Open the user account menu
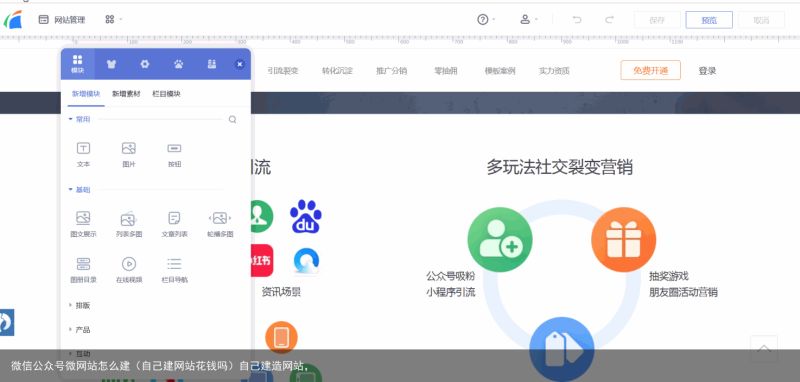 [525, 20]
